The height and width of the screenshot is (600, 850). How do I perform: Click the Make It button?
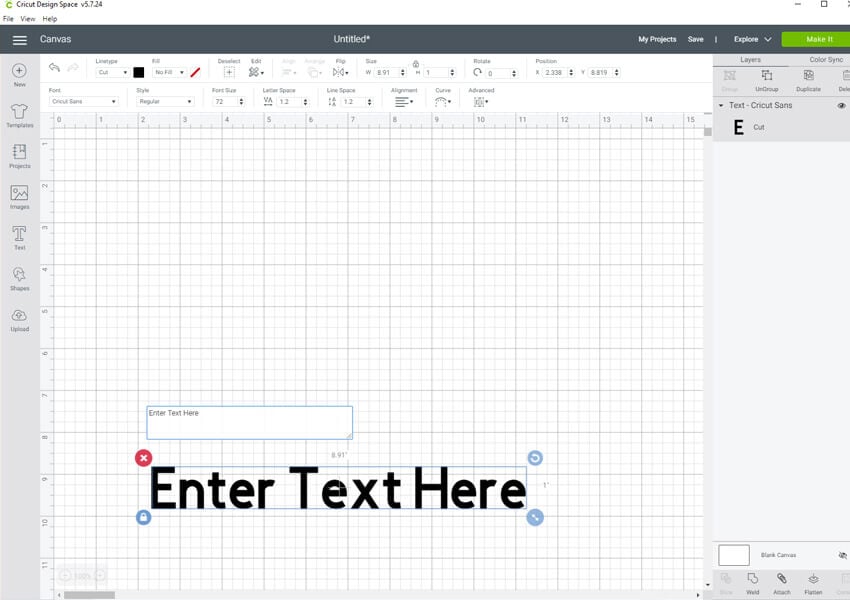816,40
